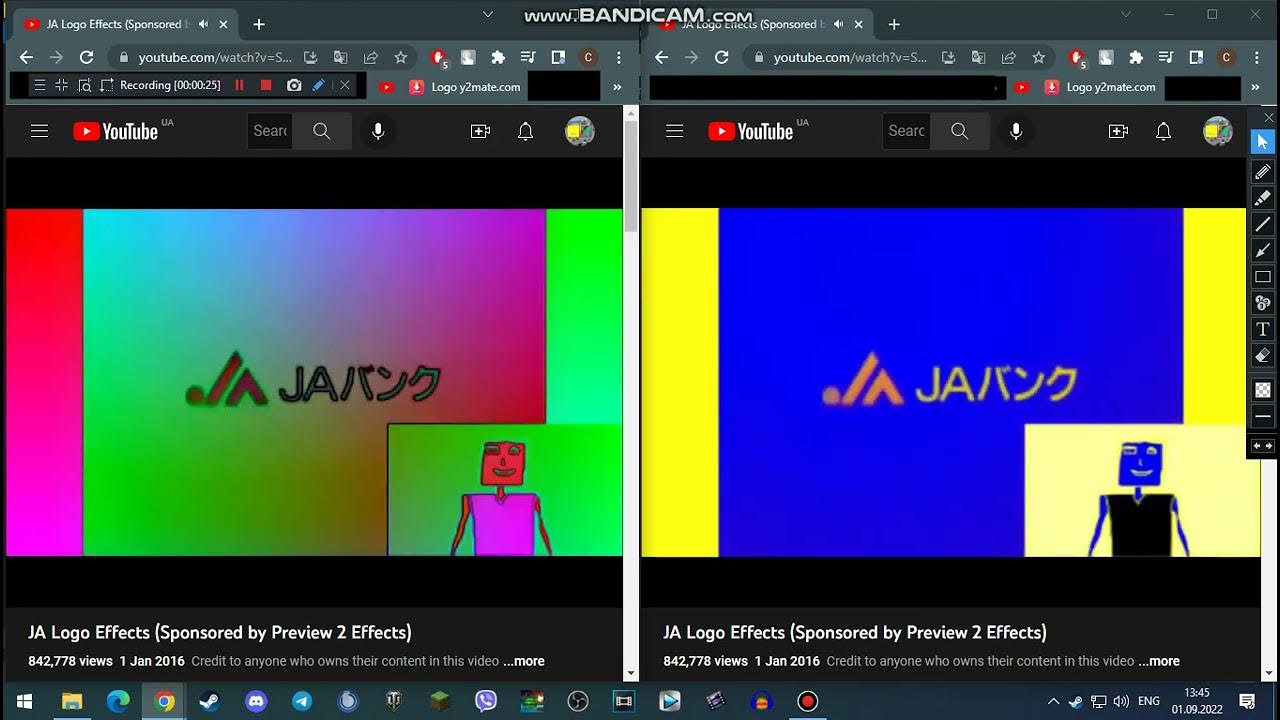The image size is (1280, 720).
Task: Open tab search dropdown in left window
Action: [488, 14]
